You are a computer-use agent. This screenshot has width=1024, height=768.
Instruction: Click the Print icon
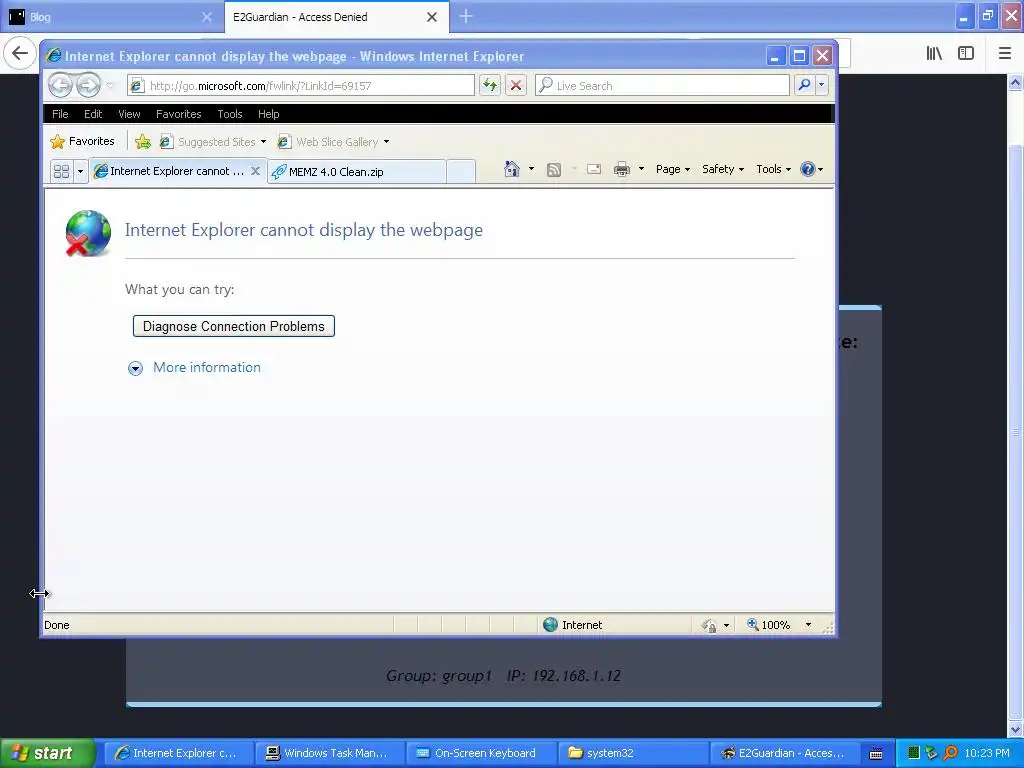tap(622, 170)
